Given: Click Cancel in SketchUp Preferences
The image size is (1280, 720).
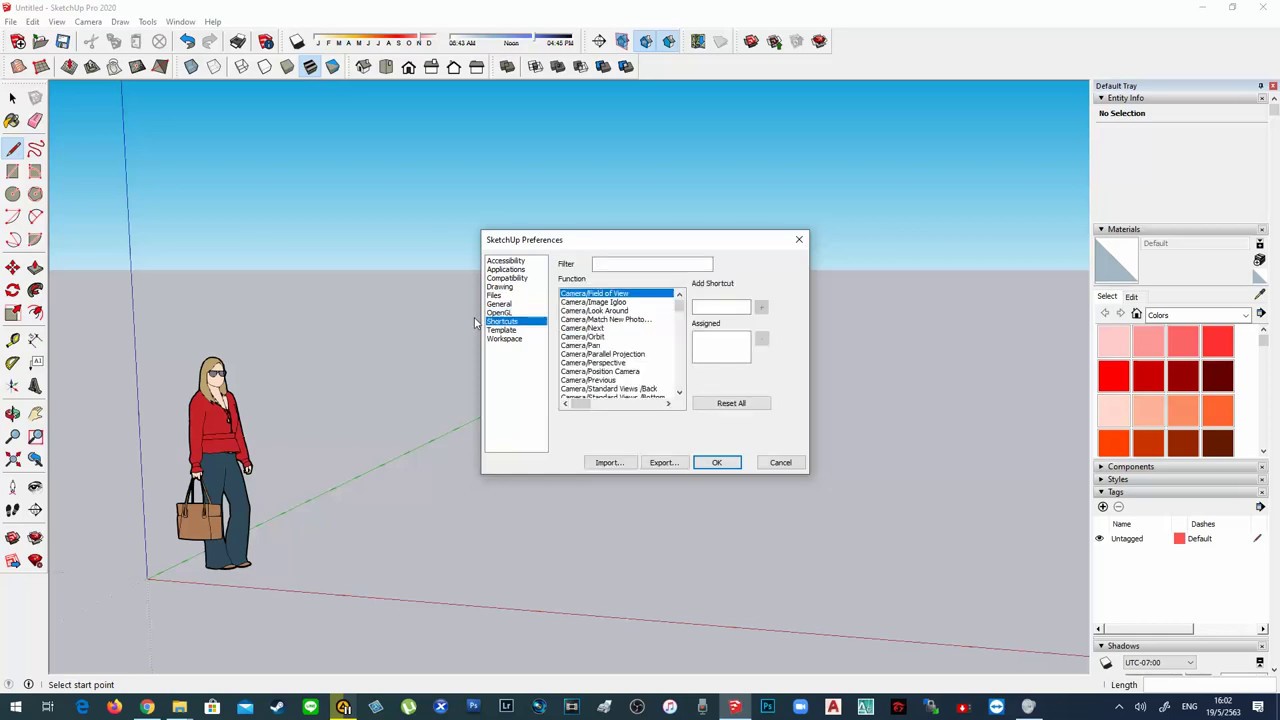Looking at the screenshot, I should point(780,463).
